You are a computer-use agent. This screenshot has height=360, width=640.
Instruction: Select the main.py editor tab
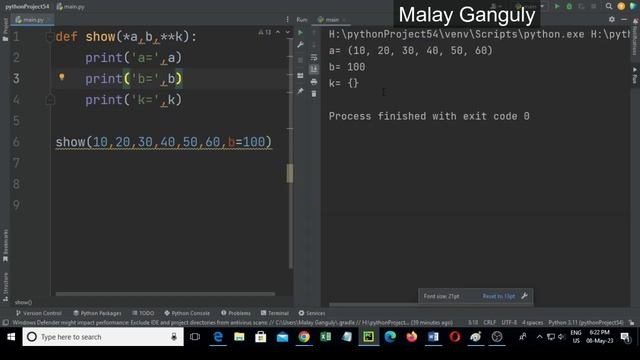tap(32, 20)
